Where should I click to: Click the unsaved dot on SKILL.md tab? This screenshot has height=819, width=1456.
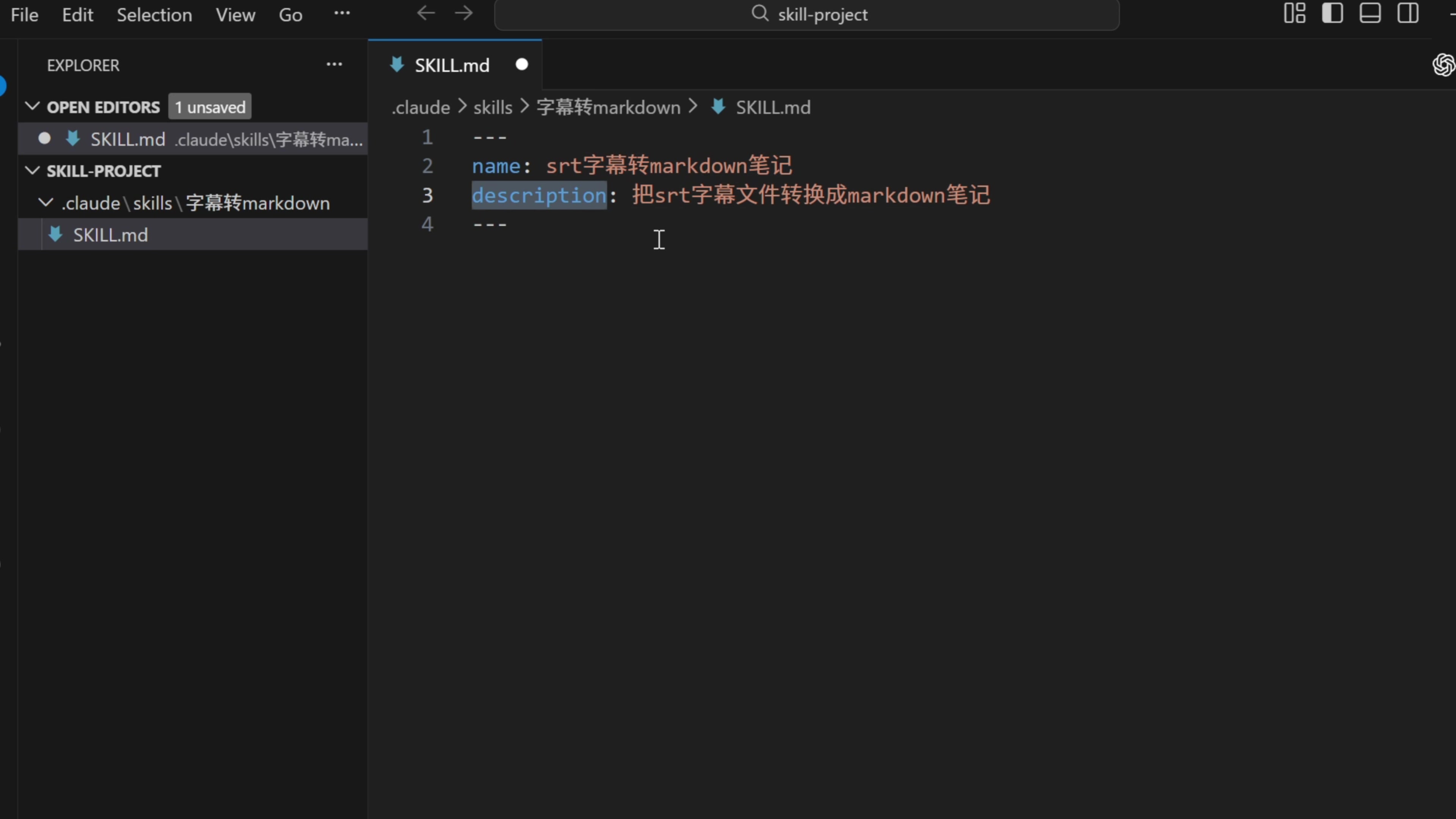[521, 64]
